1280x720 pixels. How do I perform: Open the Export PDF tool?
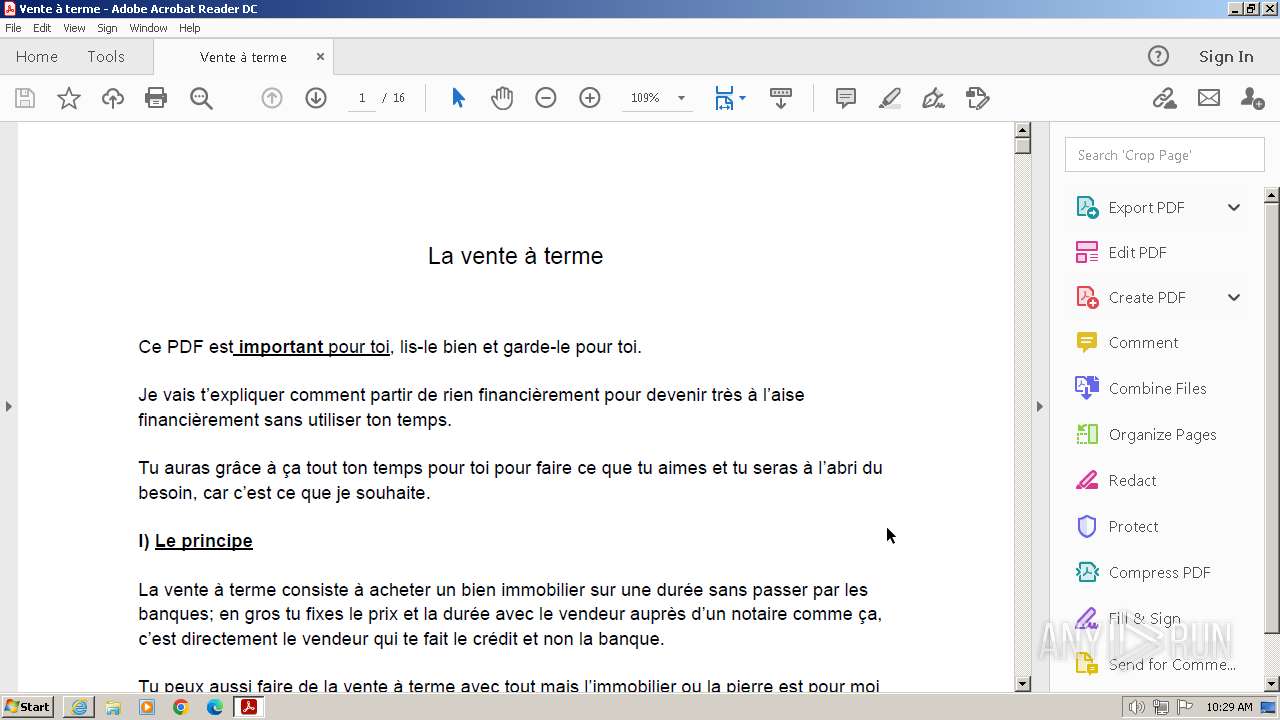click(x=1146, y=207)
